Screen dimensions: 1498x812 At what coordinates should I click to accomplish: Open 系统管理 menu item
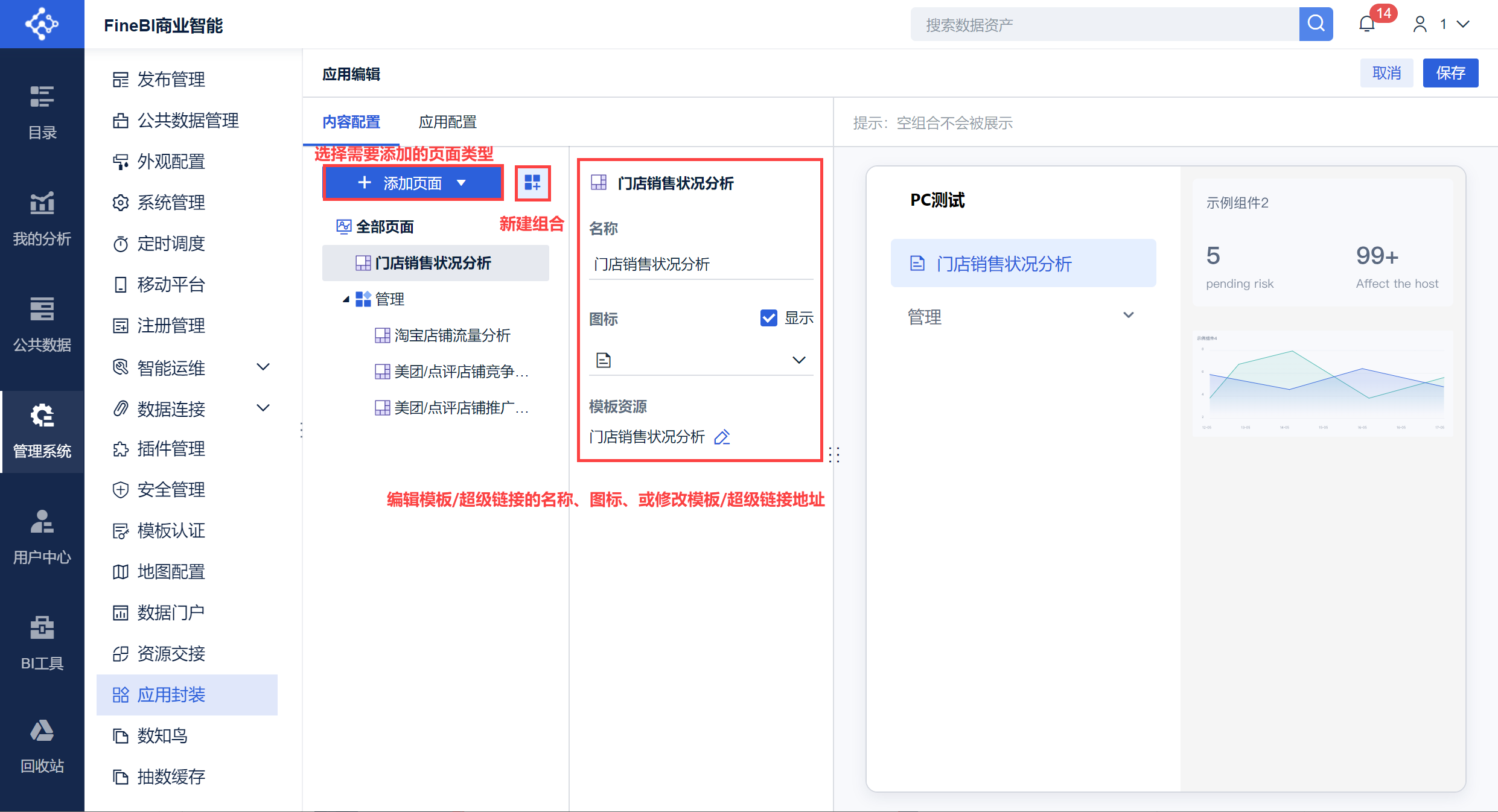coord(171,203)
